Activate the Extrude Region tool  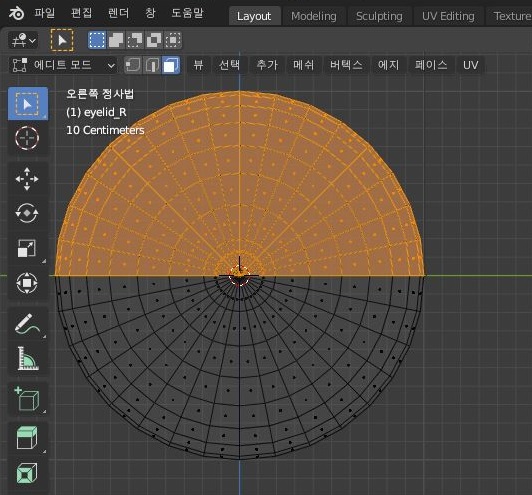click(x=27, y=438)
